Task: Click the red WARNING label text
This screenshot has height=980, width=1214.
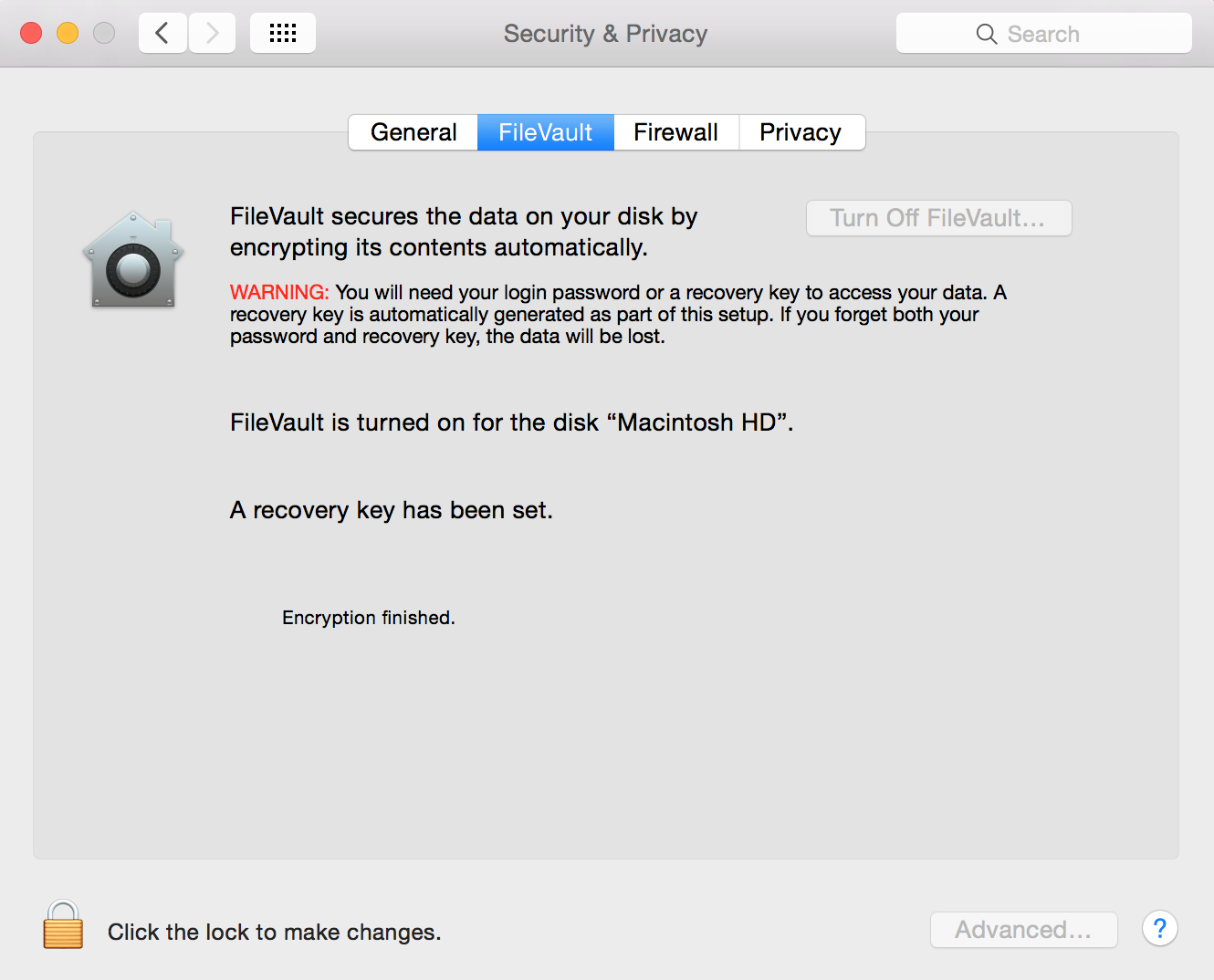Action: click(279, 292)
